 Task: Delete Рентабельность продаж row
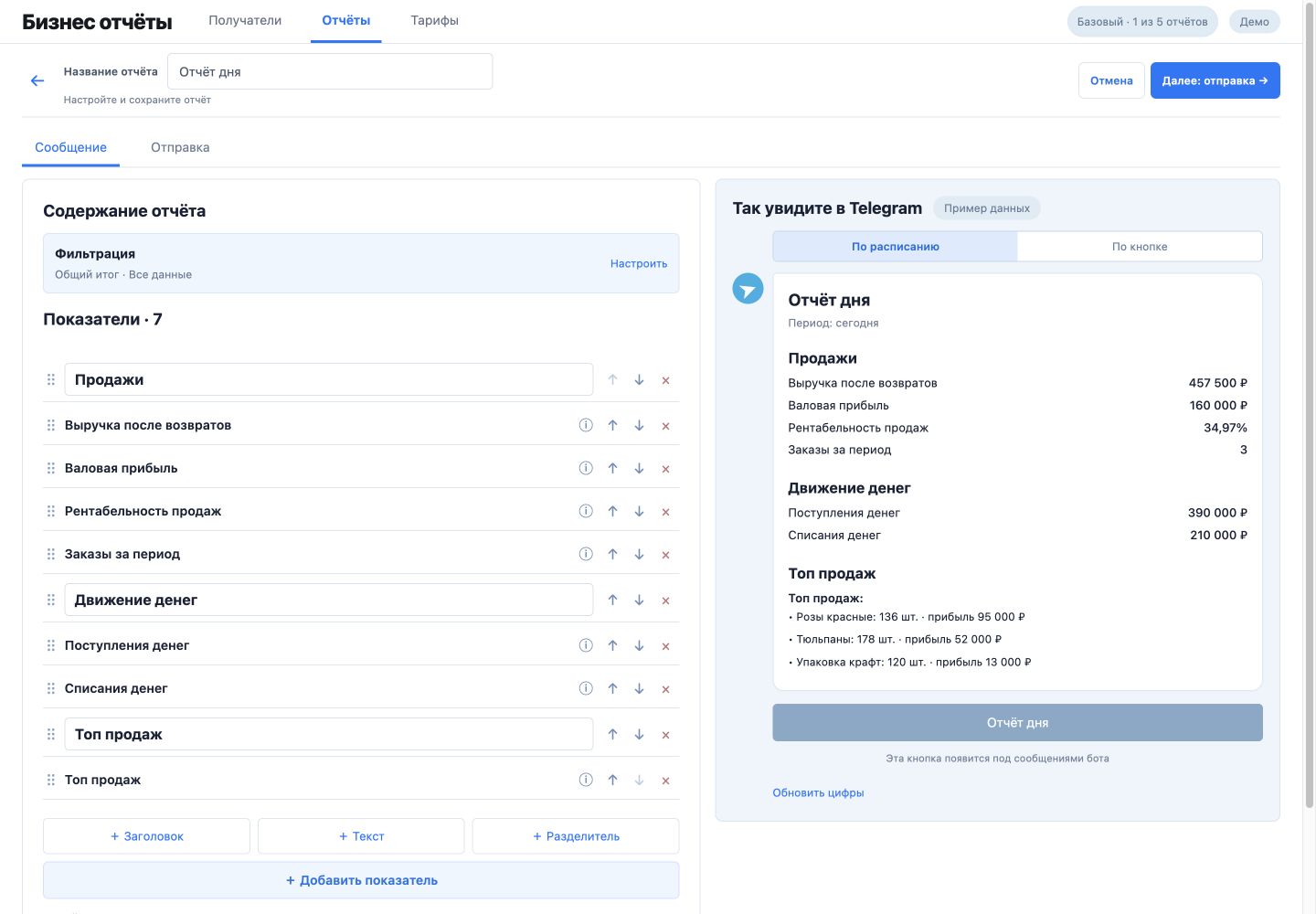point(665,512)
